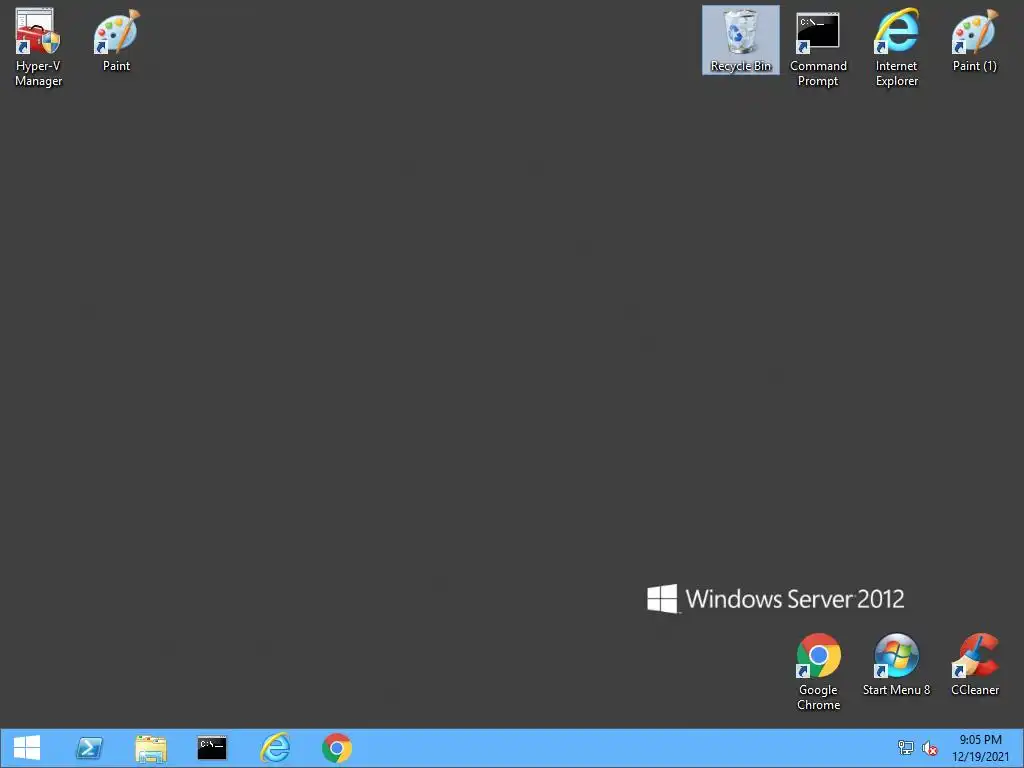
Task: Click the muted volume tray icon
Action: (930, 748)
